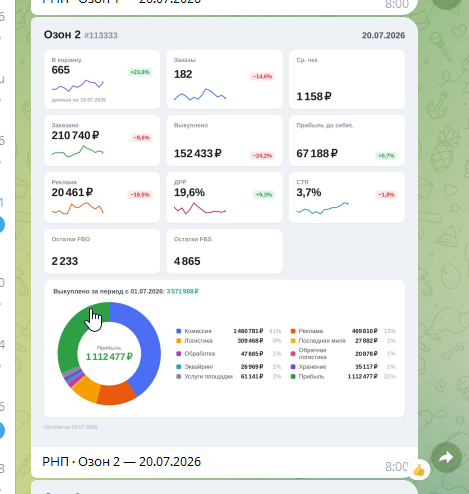
Task: Click the Обратная логистика legend label
Action: [313, 354]
